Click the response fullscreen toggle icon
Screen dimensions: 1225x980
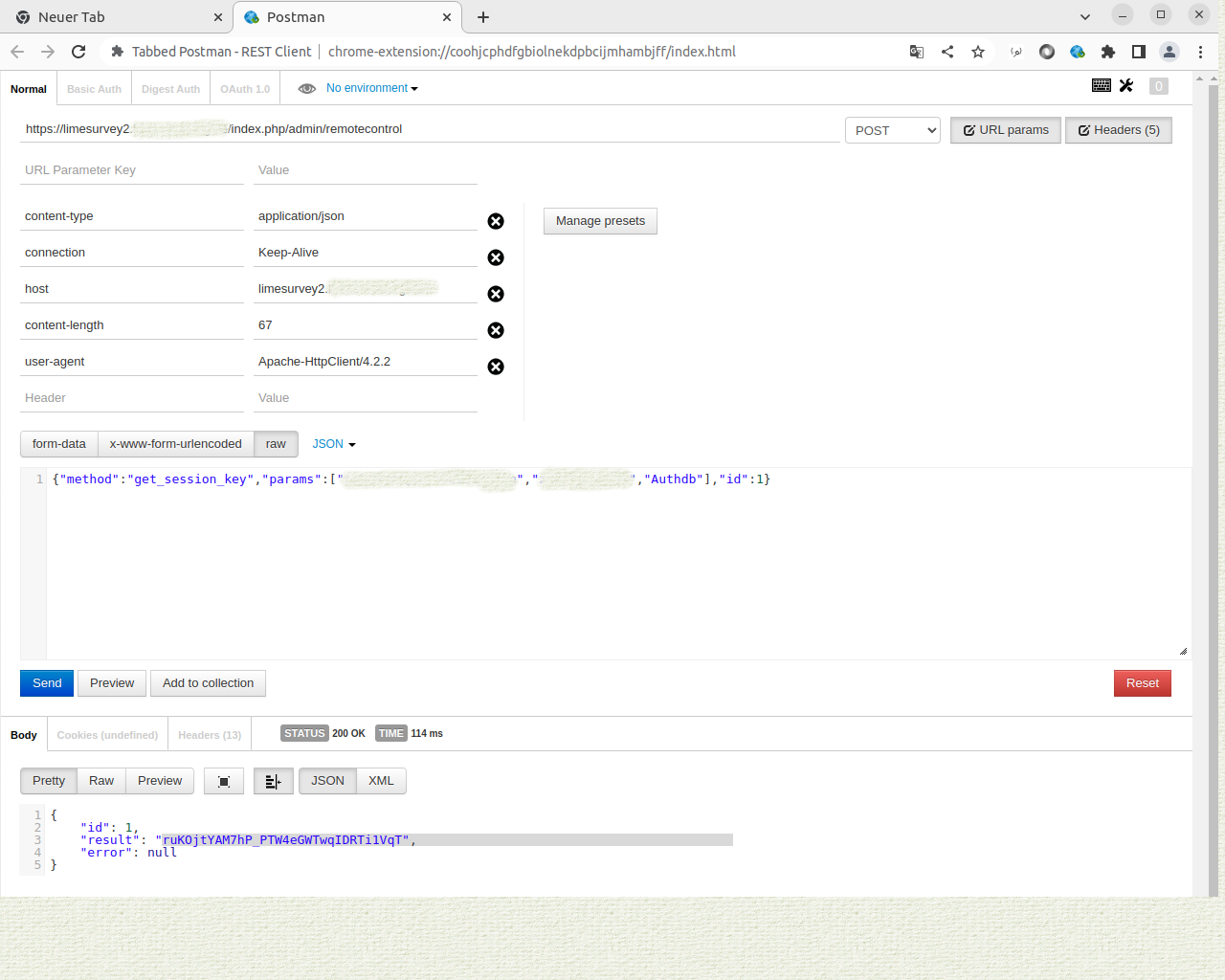[x=224, y=782]
